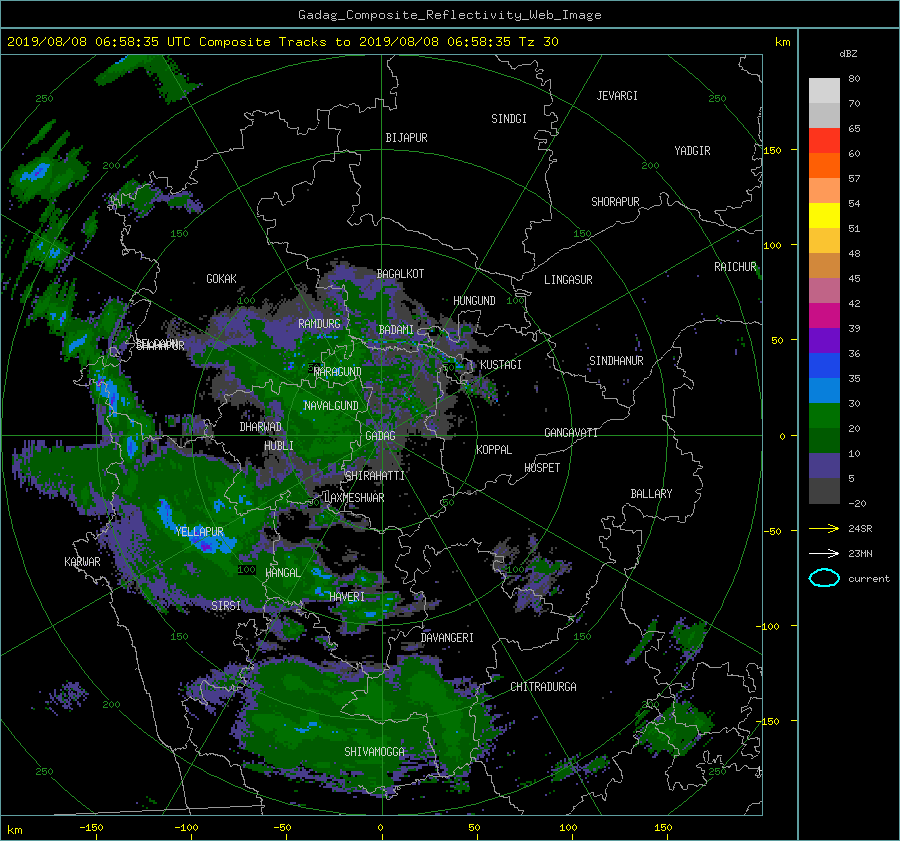
Task: Pick the indigo 5-10 dBZ legend swatch
Action: [x=824, y=466]
